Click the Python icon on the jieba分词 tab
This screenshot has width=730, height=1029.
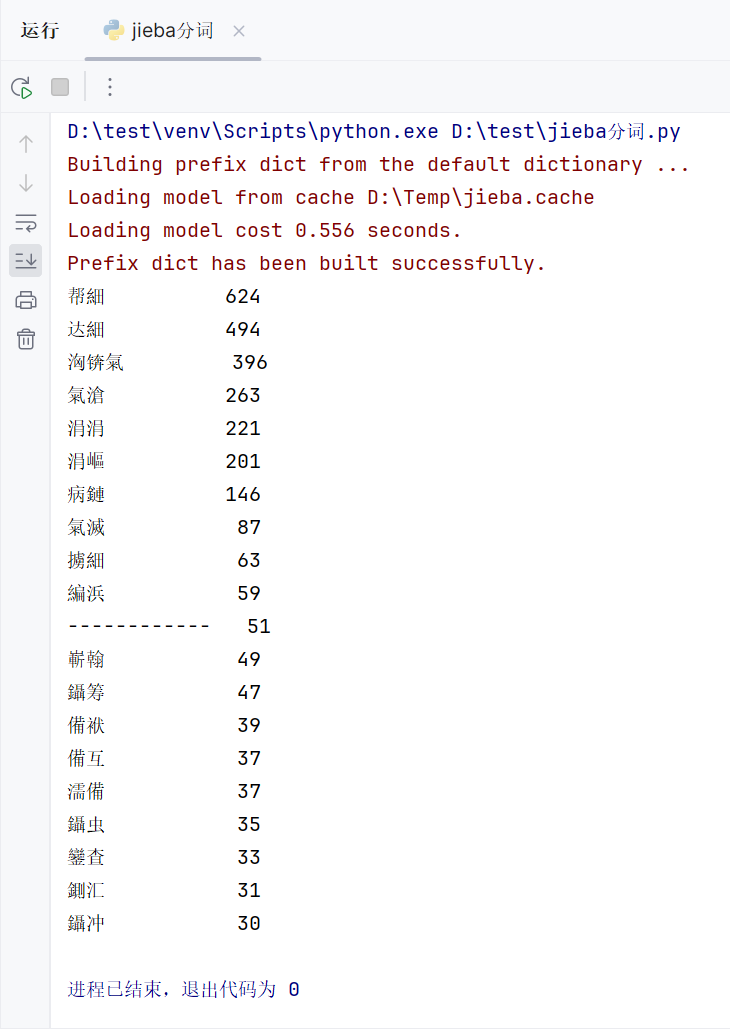114,31
